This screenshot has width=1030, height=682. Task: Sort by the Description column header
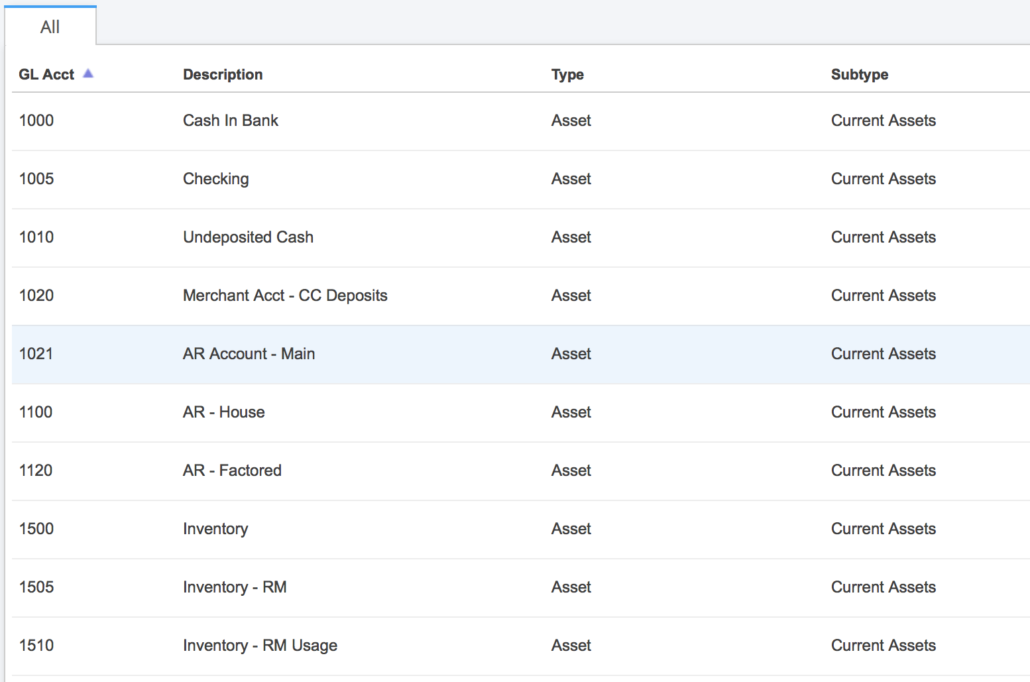point(222,74)
